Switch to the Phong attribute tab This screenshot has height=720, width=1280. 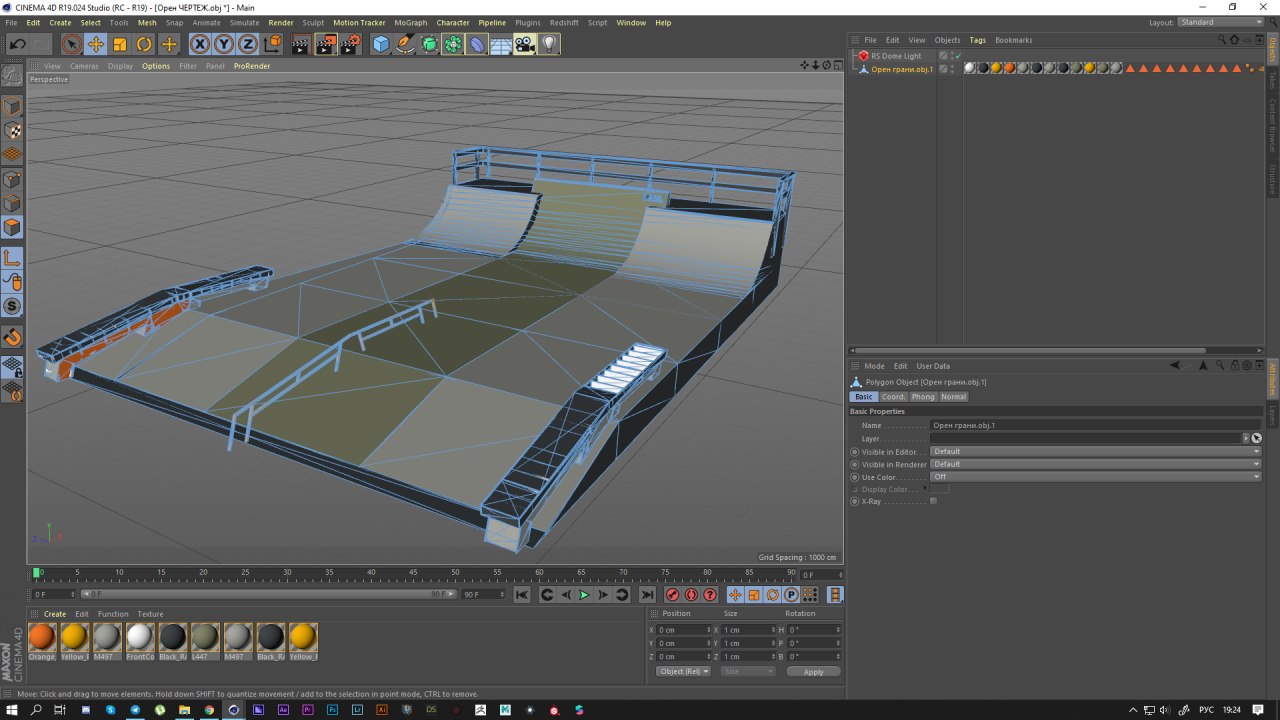tap(923, 397)
